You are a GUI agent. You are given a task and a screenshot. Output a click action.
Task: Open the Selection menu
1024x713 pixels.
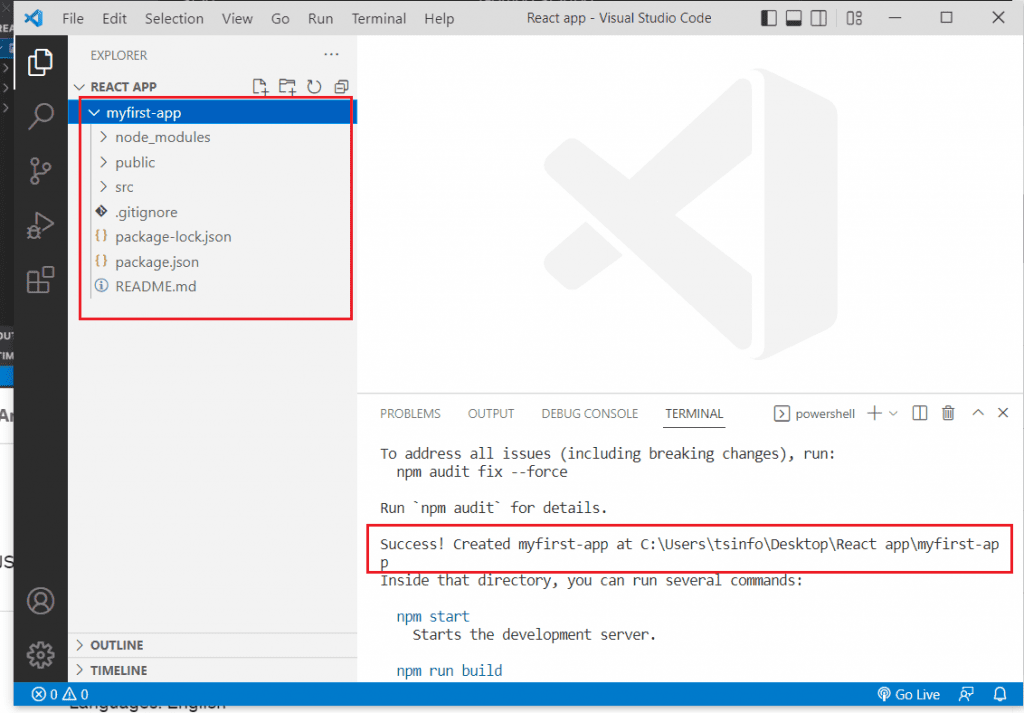coord(174,18)
